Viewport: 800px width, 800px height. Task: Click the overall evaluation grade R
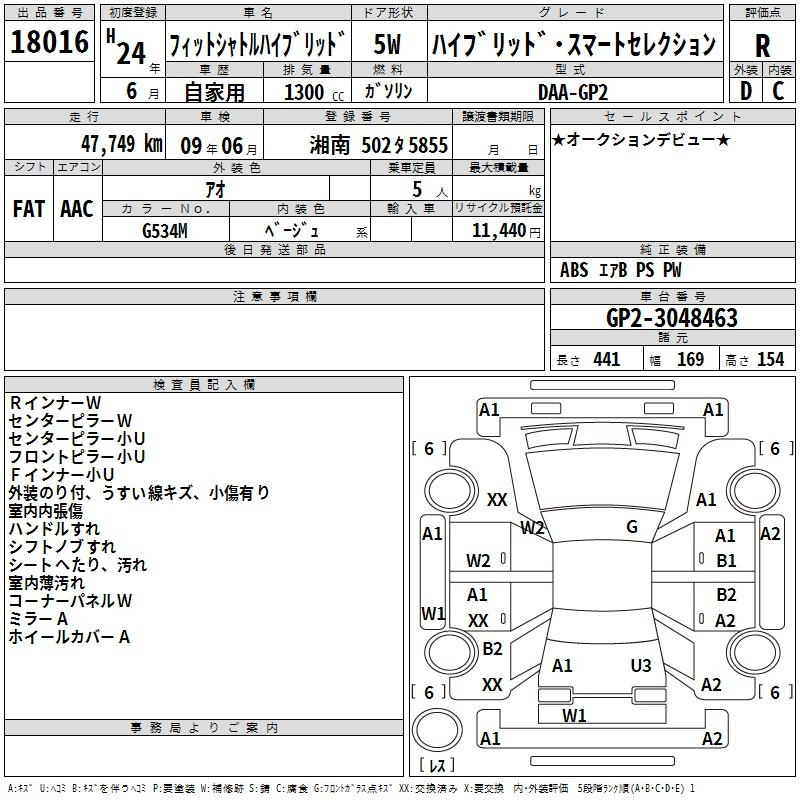pyautogui.click(x=762, y=45)
